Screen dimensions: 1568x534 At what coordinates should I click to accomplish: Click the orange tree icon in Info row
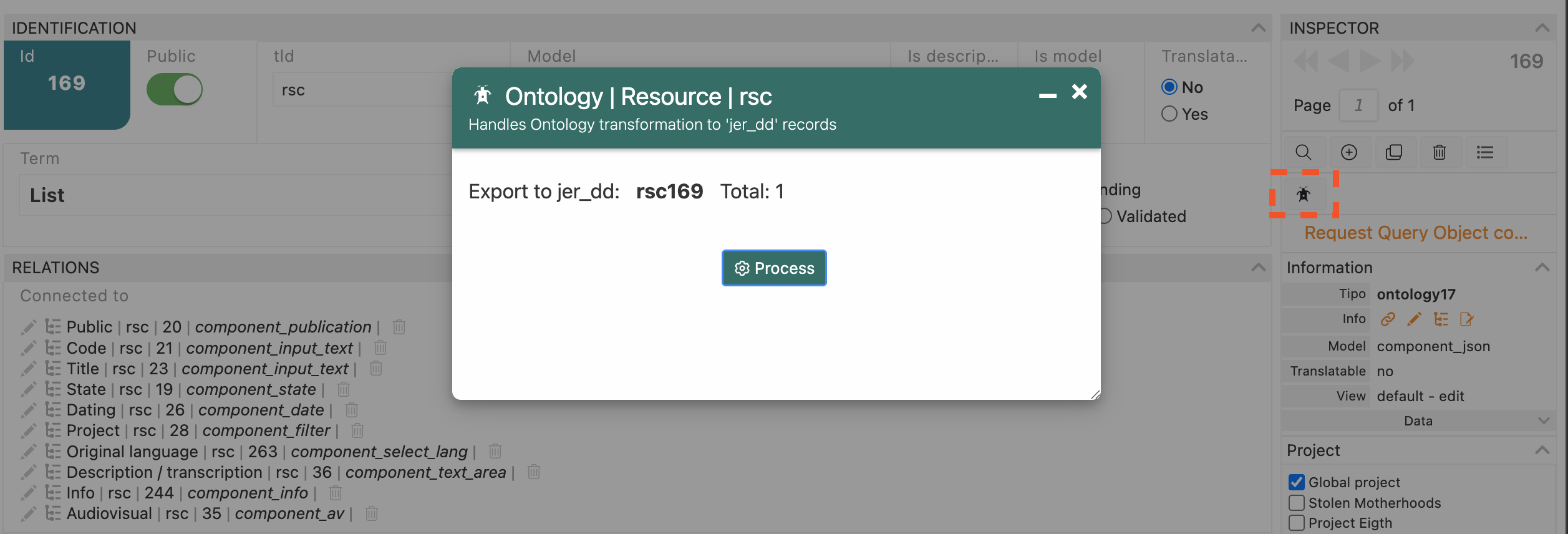[1441, 319]
